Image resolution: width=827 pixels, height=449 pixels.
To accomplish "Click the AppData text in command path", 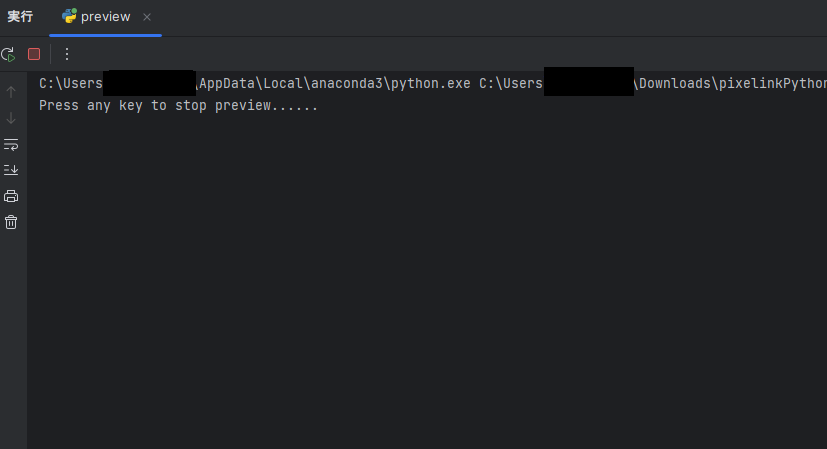I will coord(227,83).
